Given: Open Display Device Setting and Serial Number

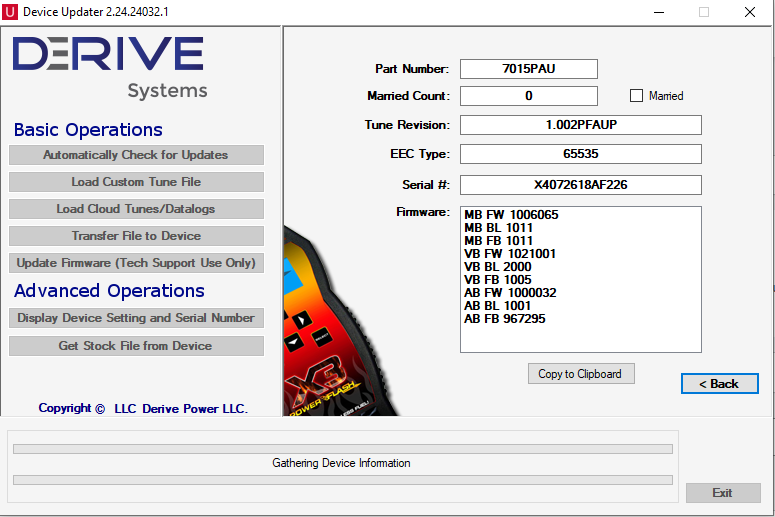Looking at the screenshot, I should [136, 318].
